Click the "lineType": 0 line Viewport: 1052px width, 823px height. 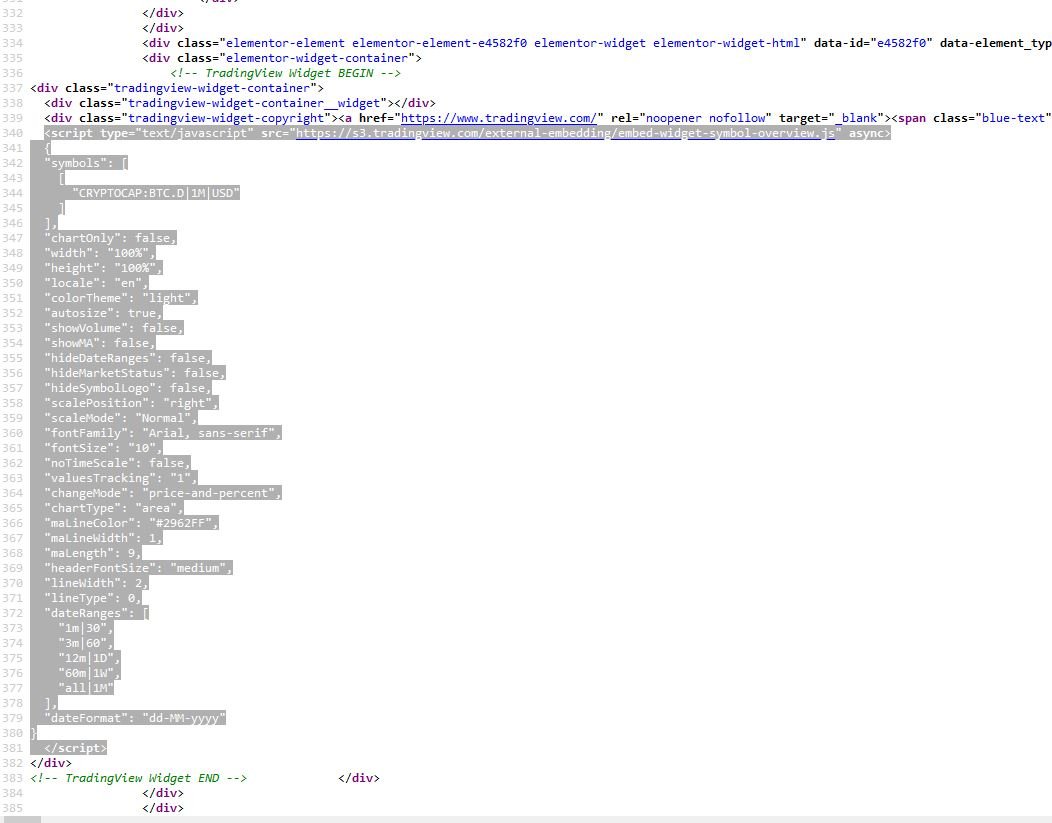pyautogui.click(x=93, y=598)
